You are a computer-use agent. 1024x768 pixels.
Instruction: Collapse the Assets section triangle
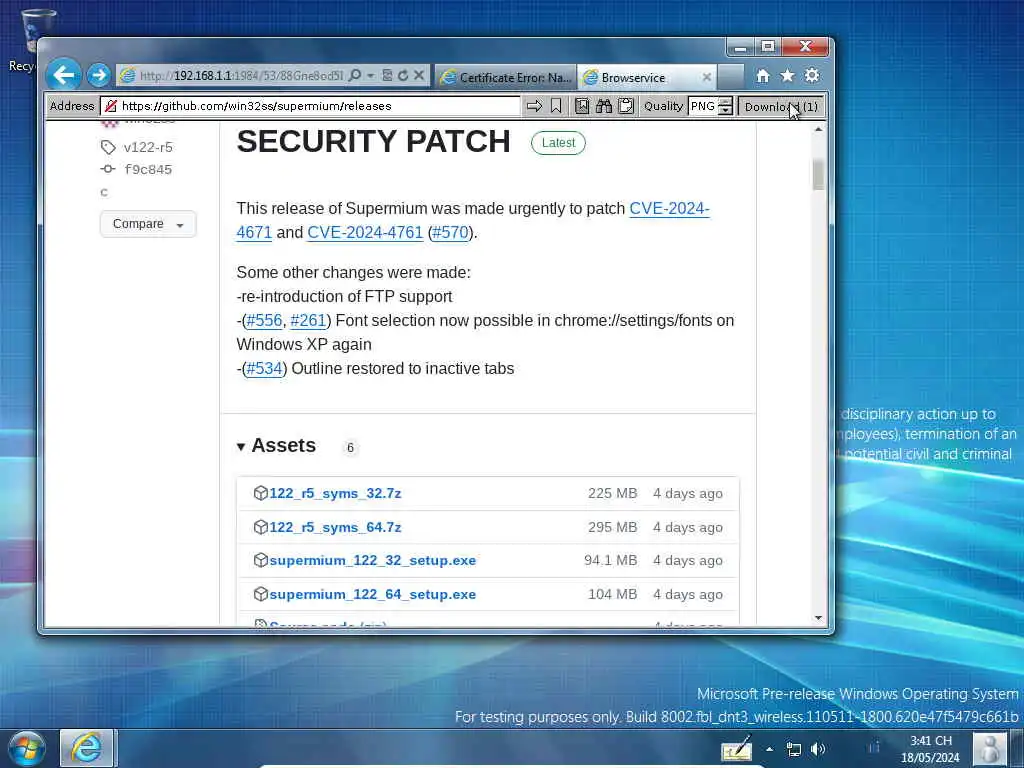pos(241,447)
